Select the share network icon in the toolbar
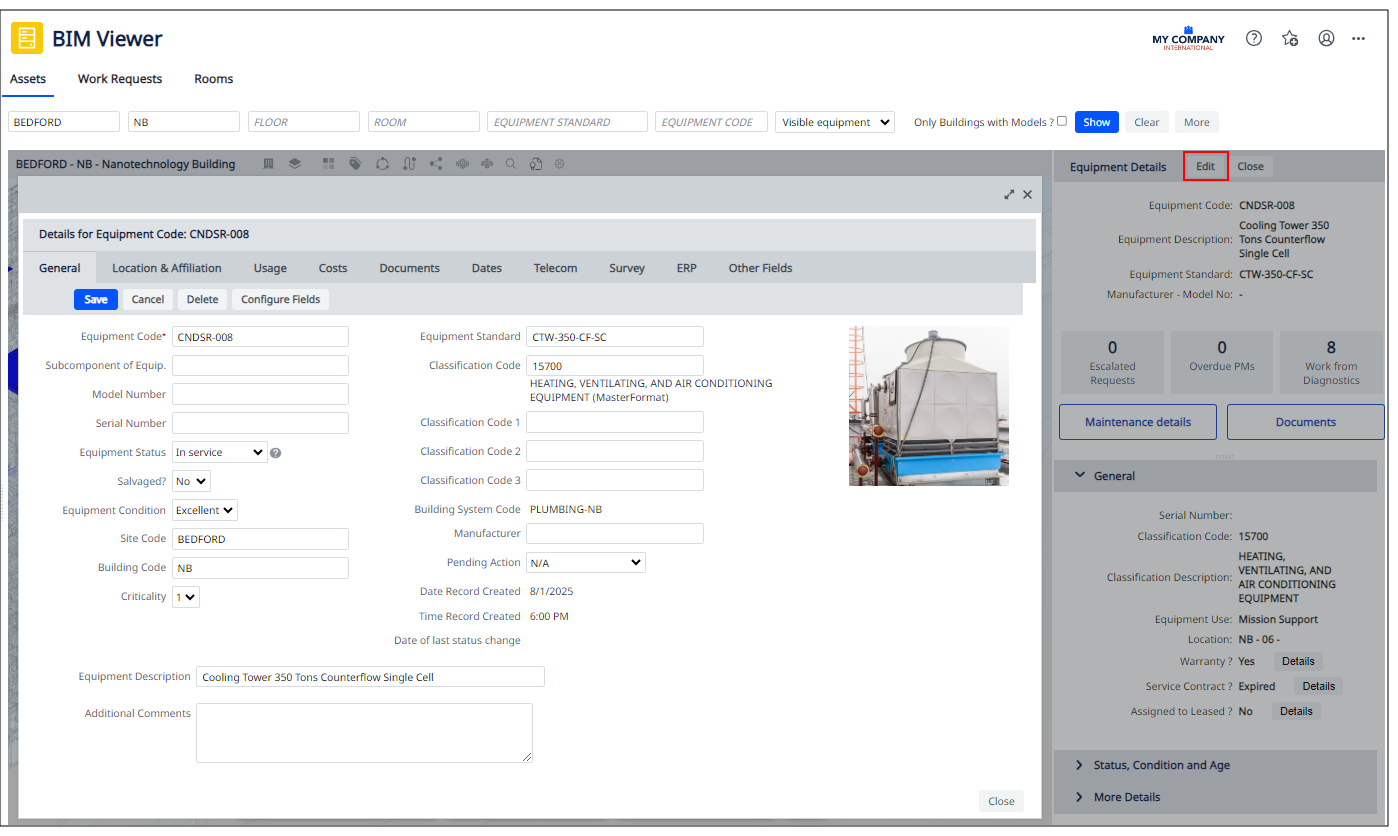 [x=436, y=163]
